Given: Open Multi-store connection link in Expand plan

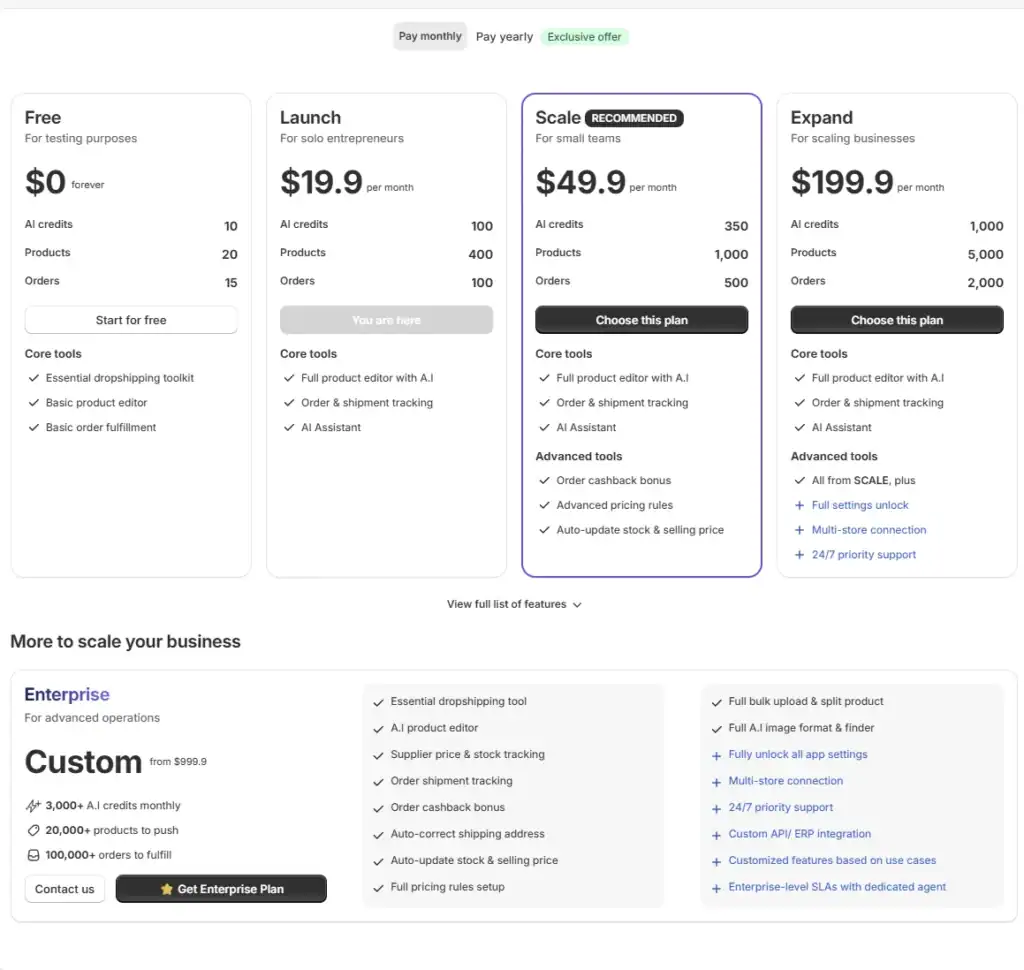Looking at the screenshot, I should pyautogui.click(x=869, y=530).
